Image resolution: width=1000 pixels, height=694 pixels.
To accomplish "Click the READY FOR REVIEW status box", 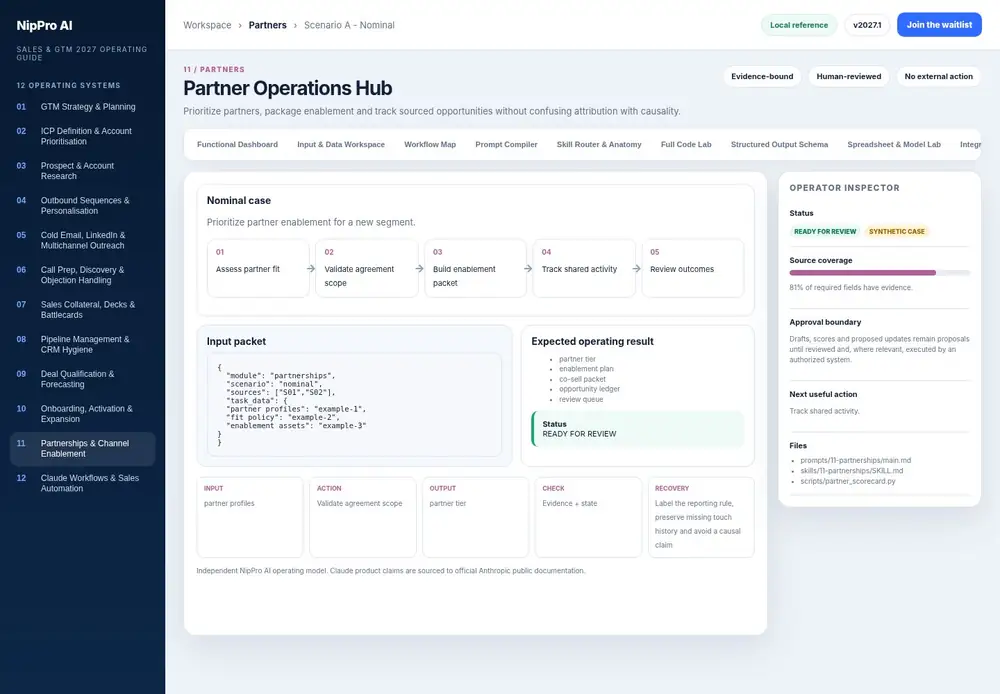I will tap(638, 429).
